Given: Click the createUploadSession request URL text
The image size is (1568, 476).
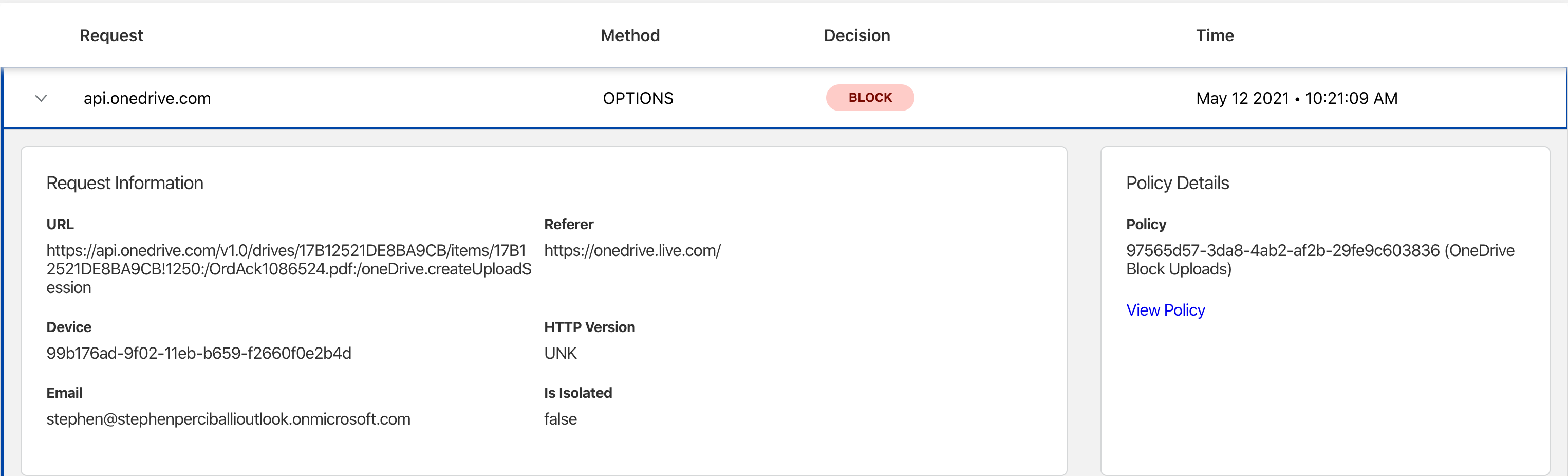Looking at the screenshot, I should point(289,268).
